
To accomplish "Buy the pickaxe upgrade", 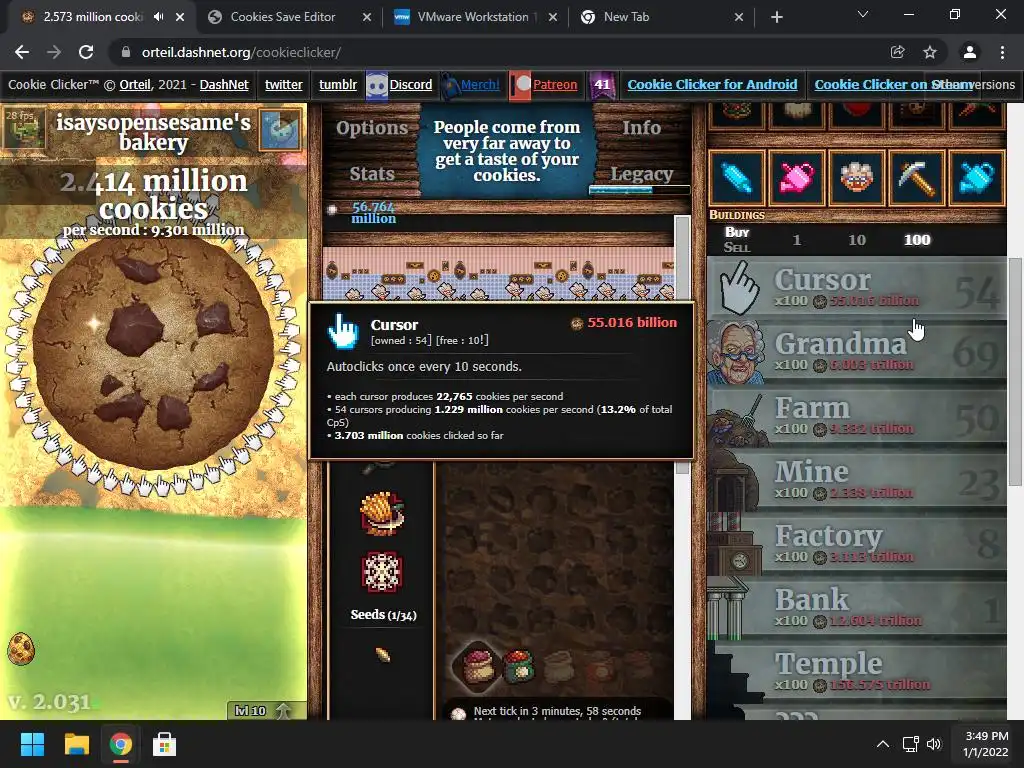I will [x=916, y=178].
